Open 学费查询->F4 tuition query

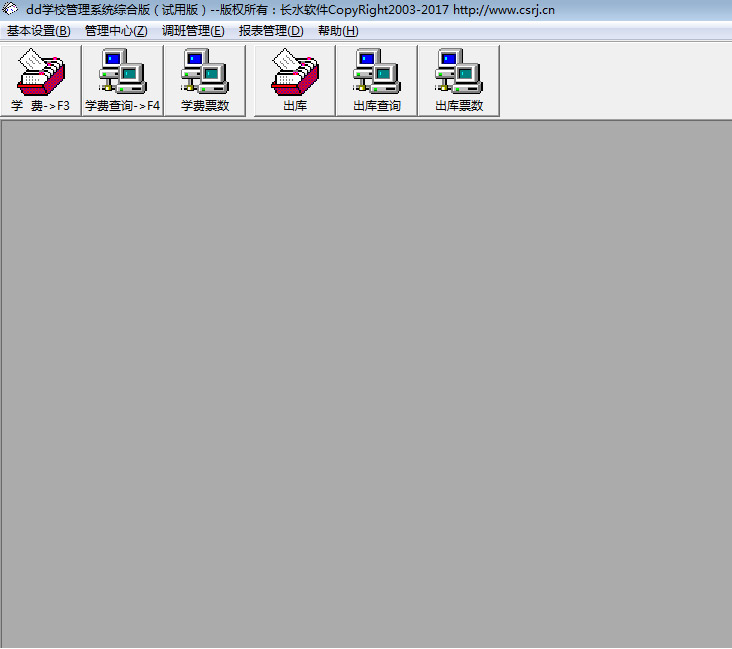[x=122, y=80]
